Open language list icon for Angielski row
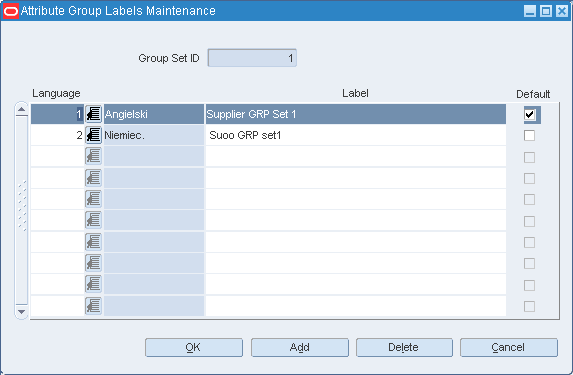Image resolution: width=573 pixels, height=375 pixels. pyautogui.click(x=94, y=114)
